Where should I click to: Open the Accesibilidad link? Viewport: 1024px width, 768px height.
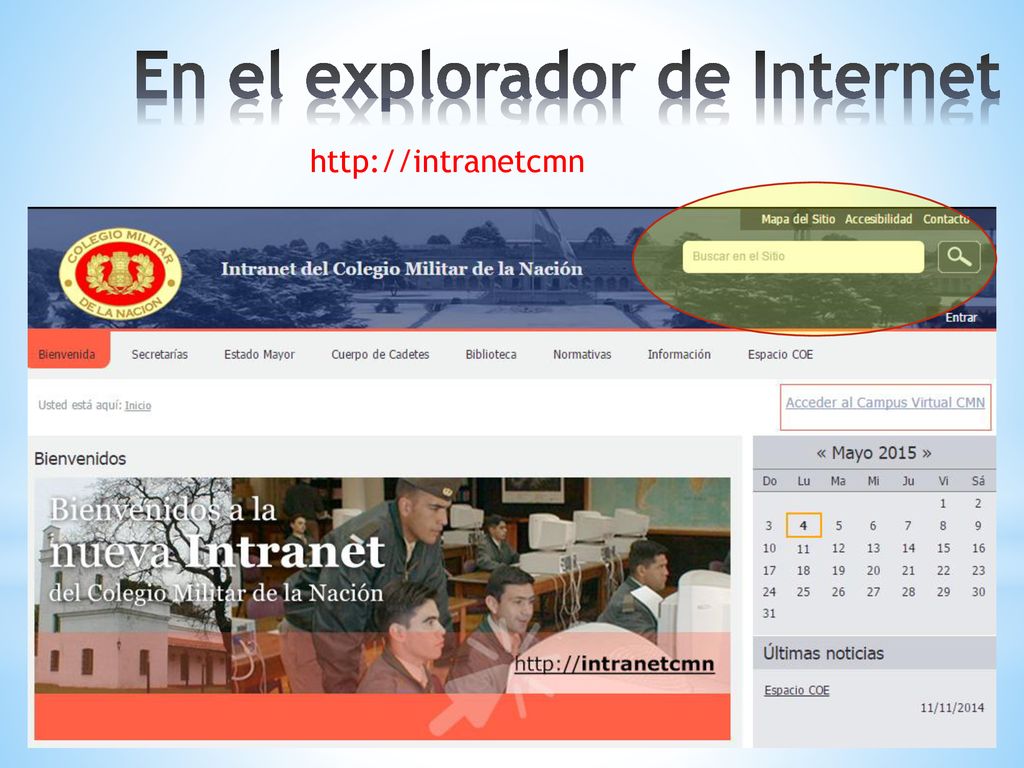[878, 219]
